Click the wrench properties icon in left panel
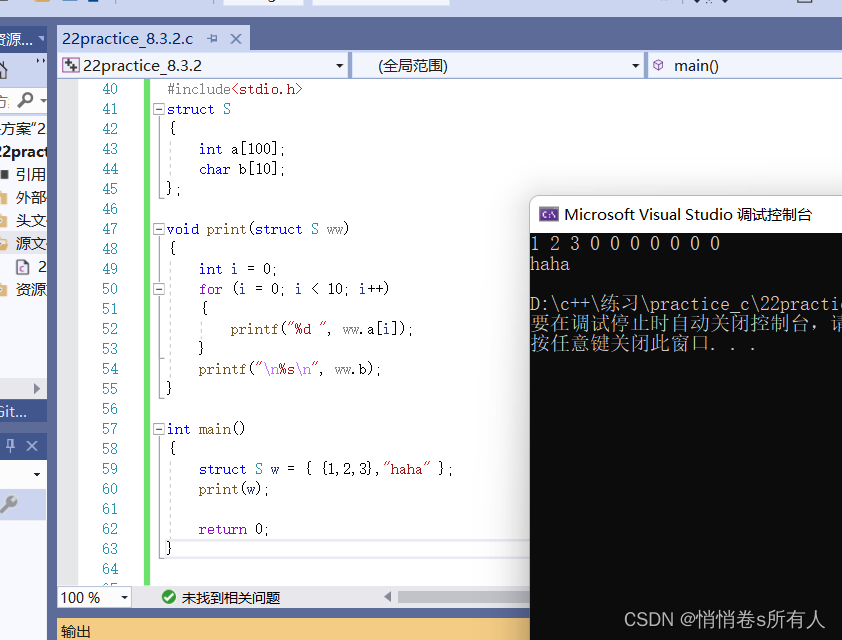 pyautogui.click(x=8, y=505)
